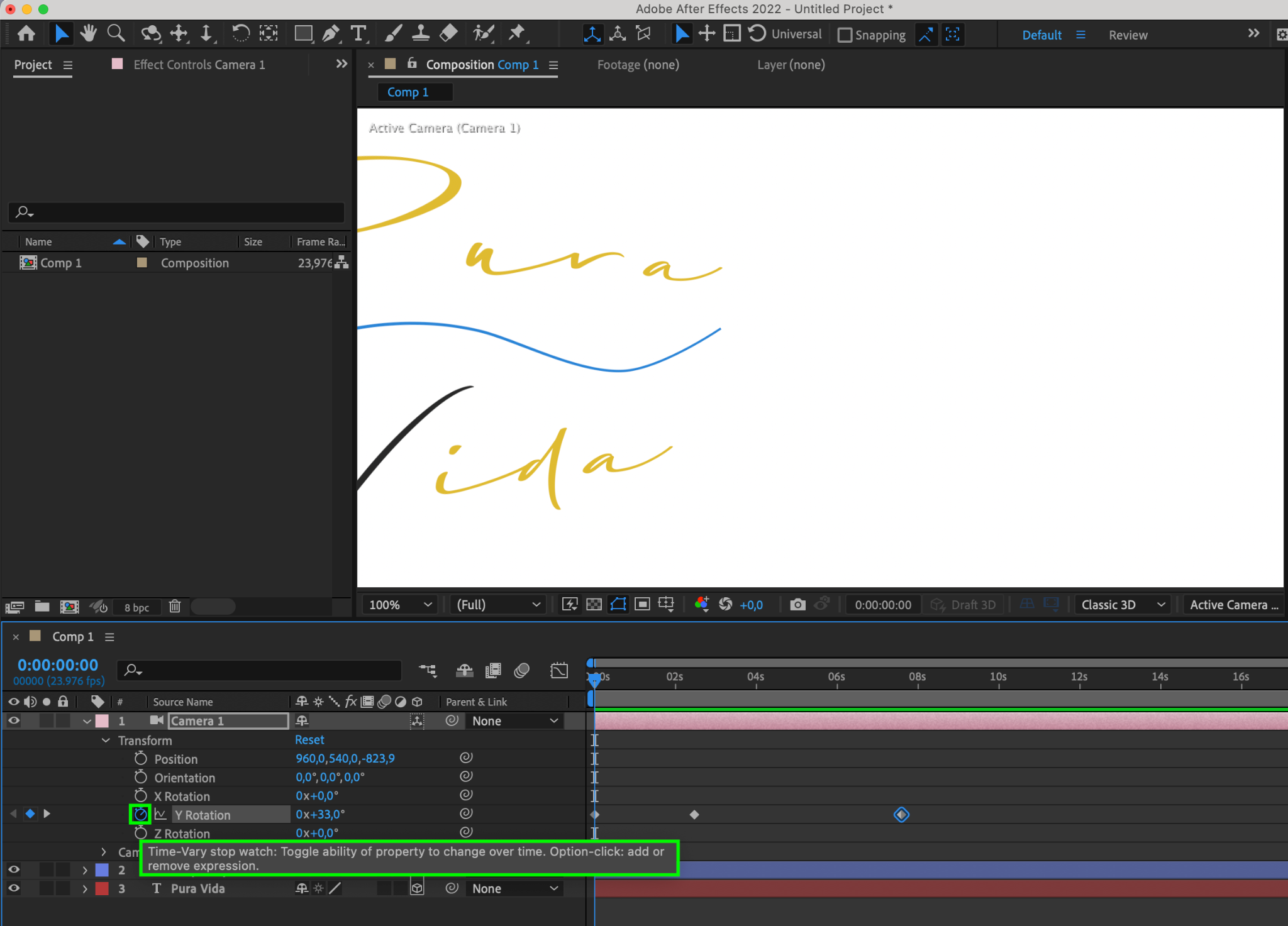Switch to the Review workspace
The width and height of the screenshot is (1288, 926).
1128,35
